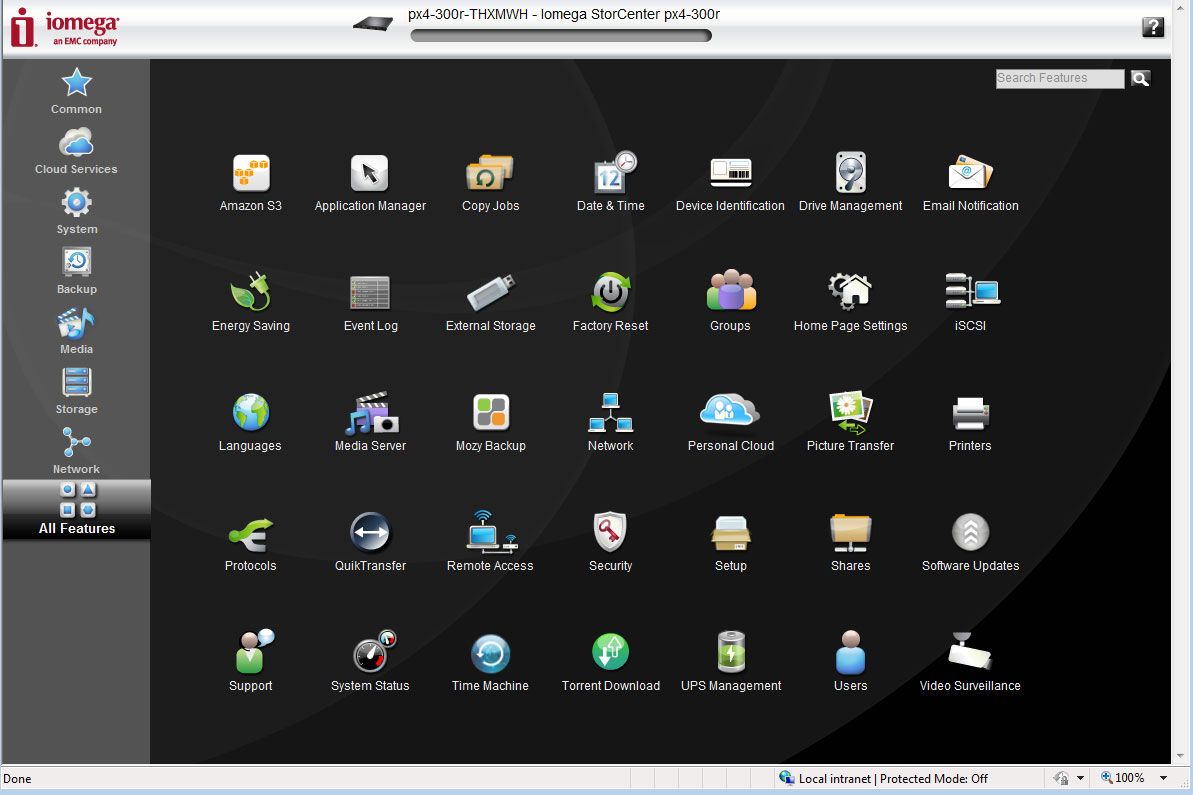The image size is (1193, 795).
Task: Open Shares
Action: pos(850,543)
